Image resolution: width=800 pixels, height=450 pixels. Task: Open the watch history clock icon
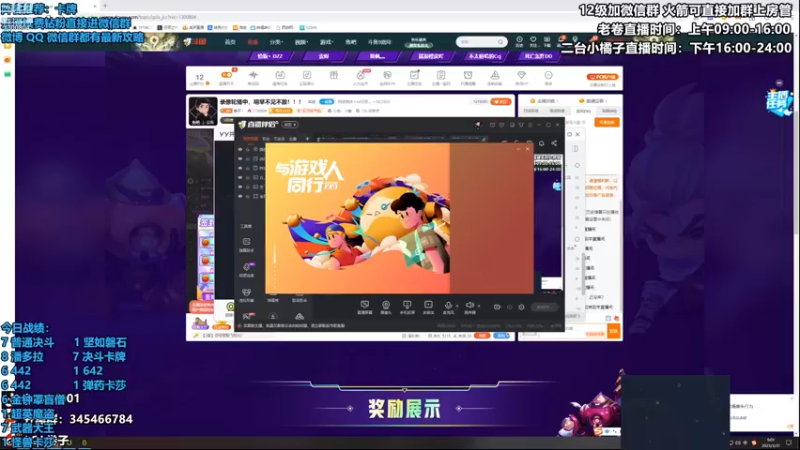coord(519,40)
